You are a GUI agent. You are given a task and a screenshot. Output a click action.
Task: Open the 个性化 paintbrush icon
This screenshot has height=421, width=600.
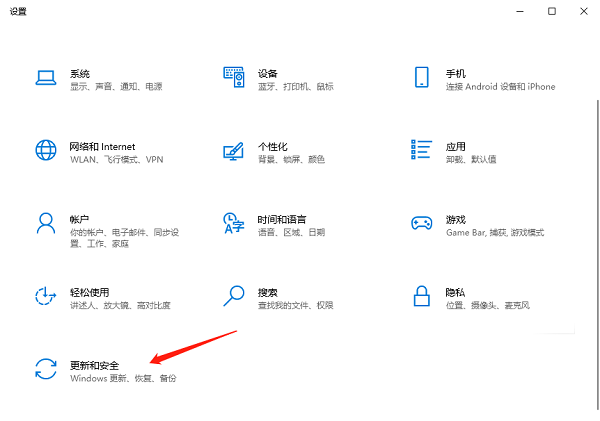point(233,151)
